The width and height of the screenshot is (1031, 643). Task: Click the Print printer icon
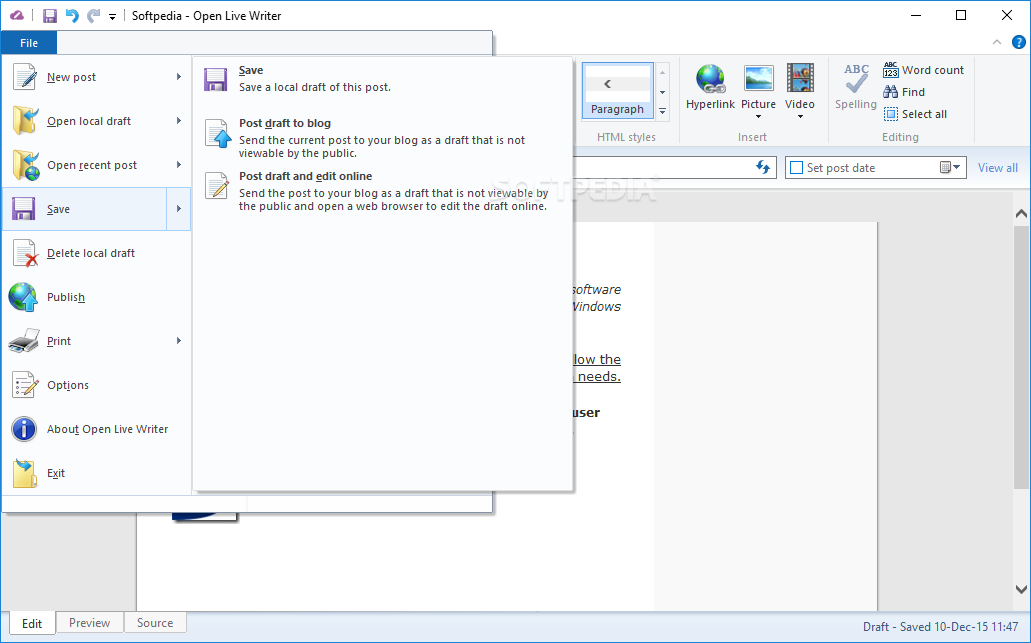pyautogui.click(x=24, y=341)
